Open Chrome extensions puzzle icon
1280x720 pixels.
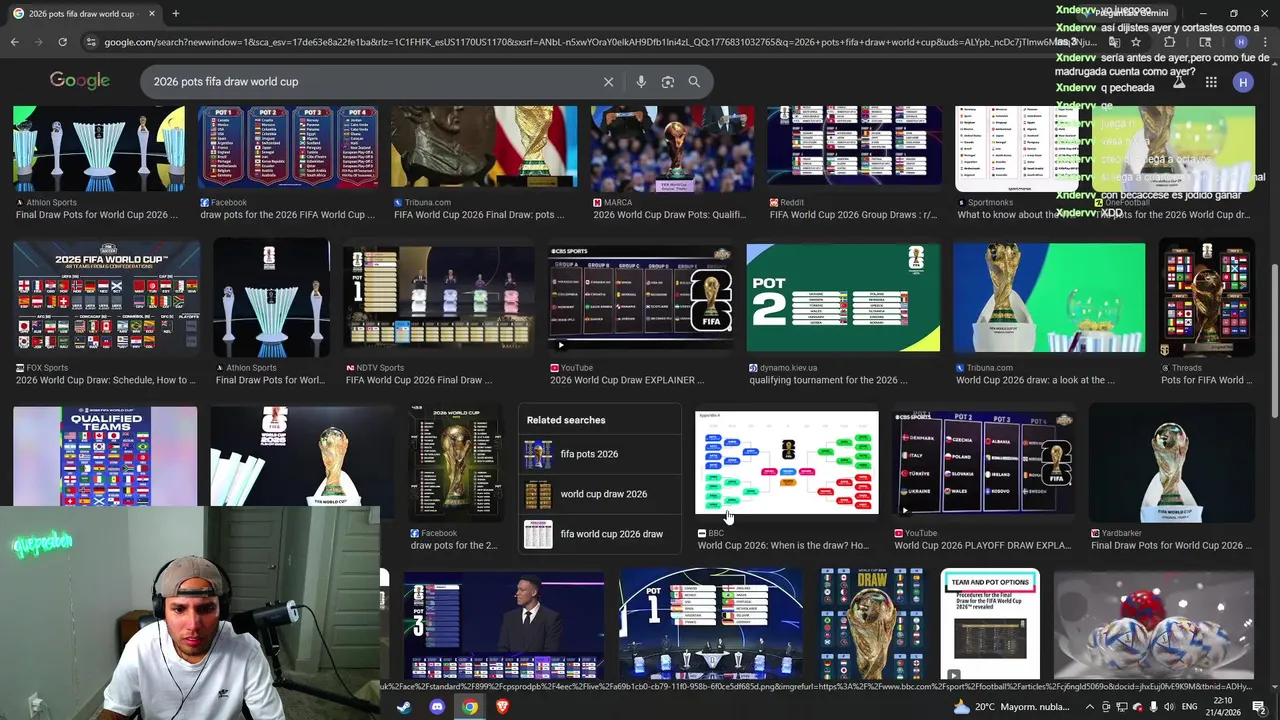coord(1170,42)
